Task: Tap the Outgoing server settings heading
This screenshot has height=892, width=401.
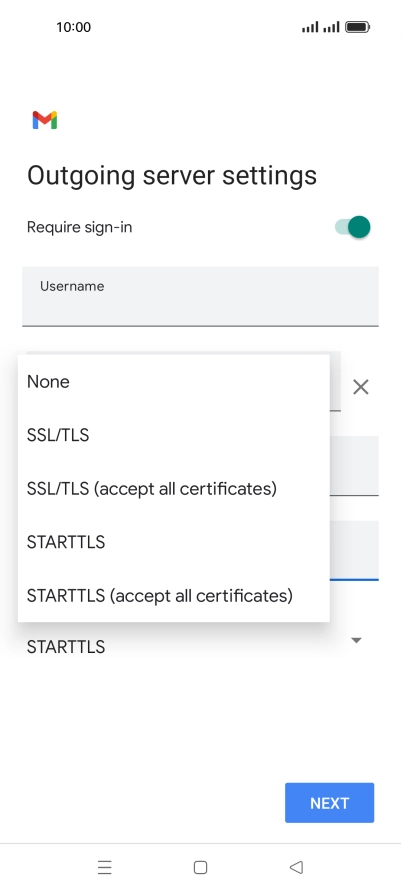Action: pyautogui.click(x=172, y=175)
